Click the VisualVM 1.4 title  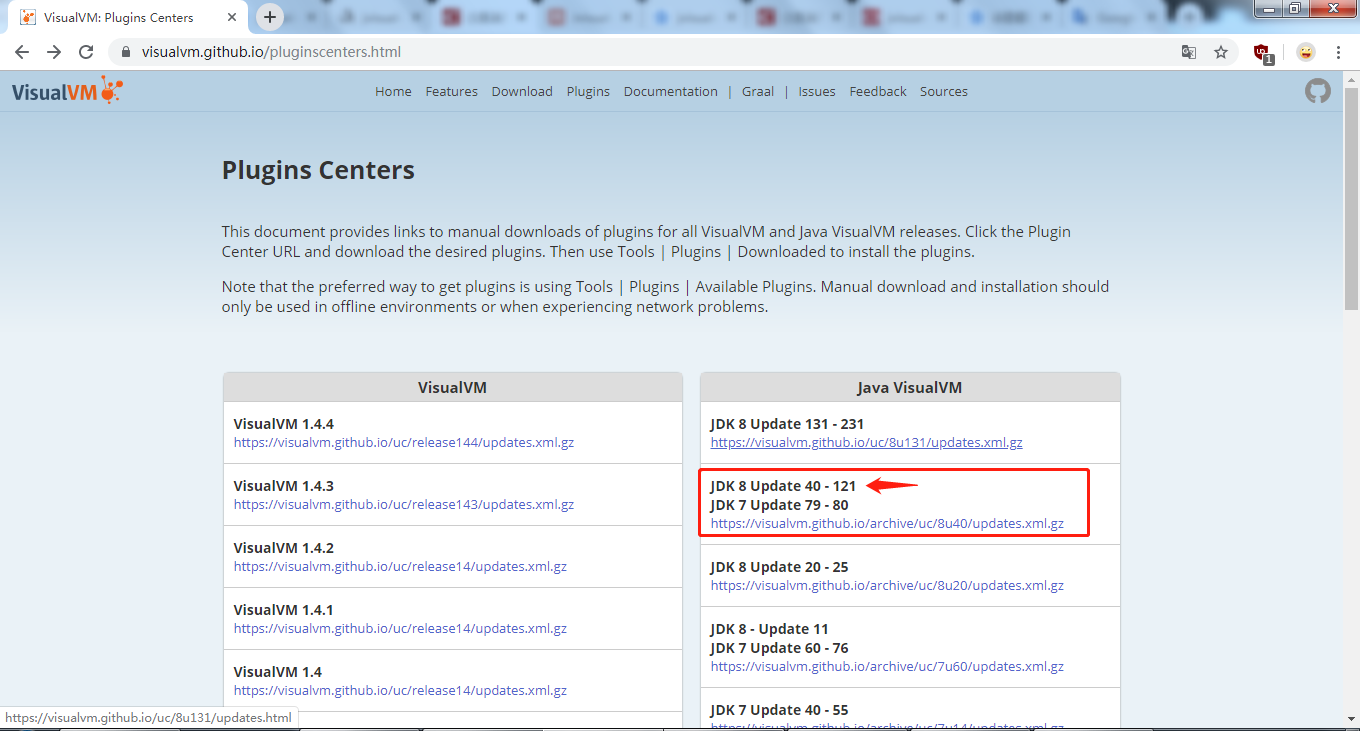278,672
